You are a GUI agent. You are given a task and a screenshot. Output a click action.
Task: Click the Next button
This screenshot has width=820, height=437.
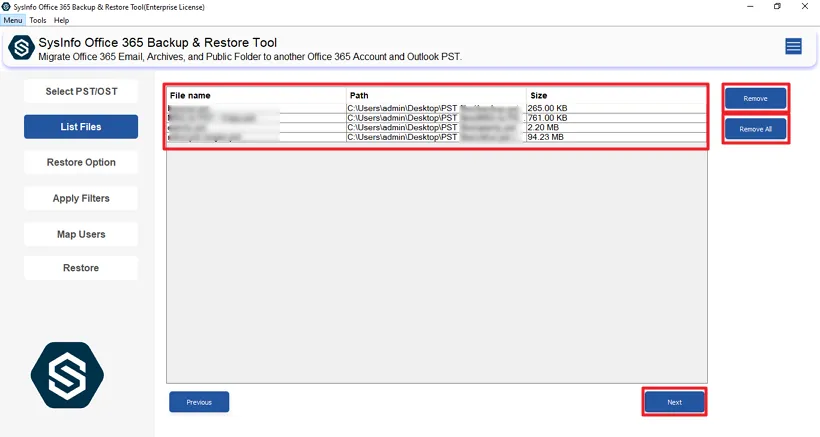675,402
